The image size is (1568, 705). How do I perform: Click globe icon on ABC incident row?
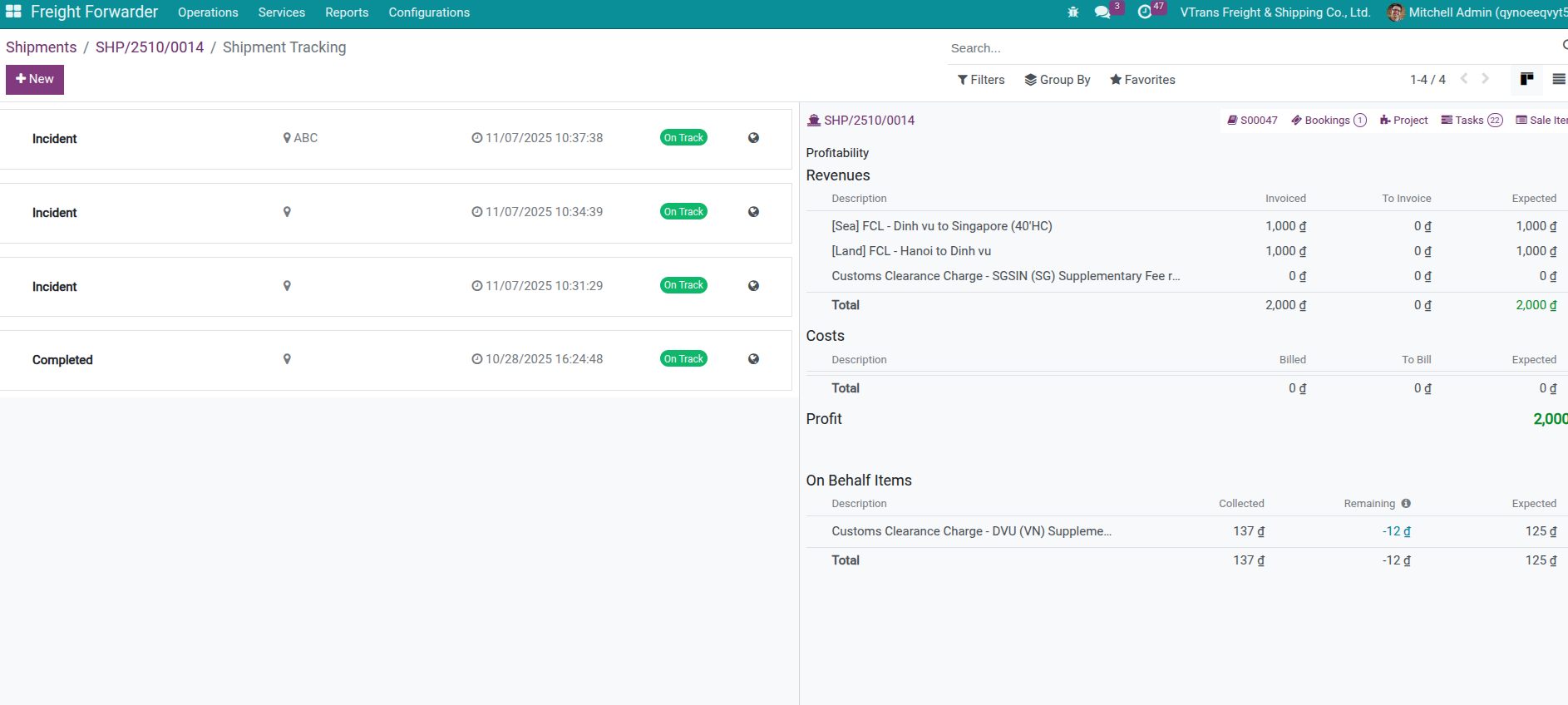click(x=753, y=138)
